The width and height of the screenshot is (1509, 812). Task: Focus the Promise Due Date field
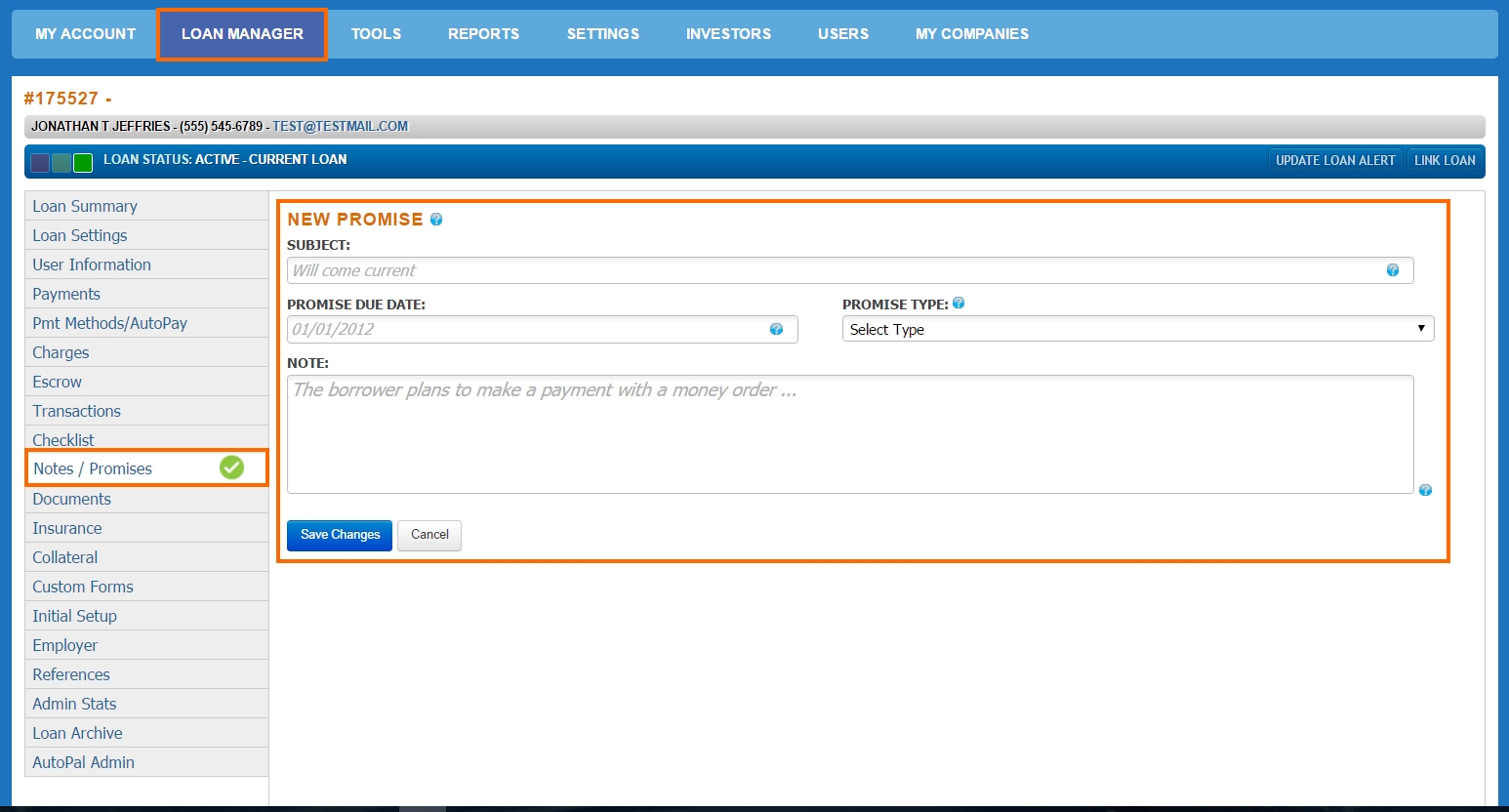coord(543,329)
